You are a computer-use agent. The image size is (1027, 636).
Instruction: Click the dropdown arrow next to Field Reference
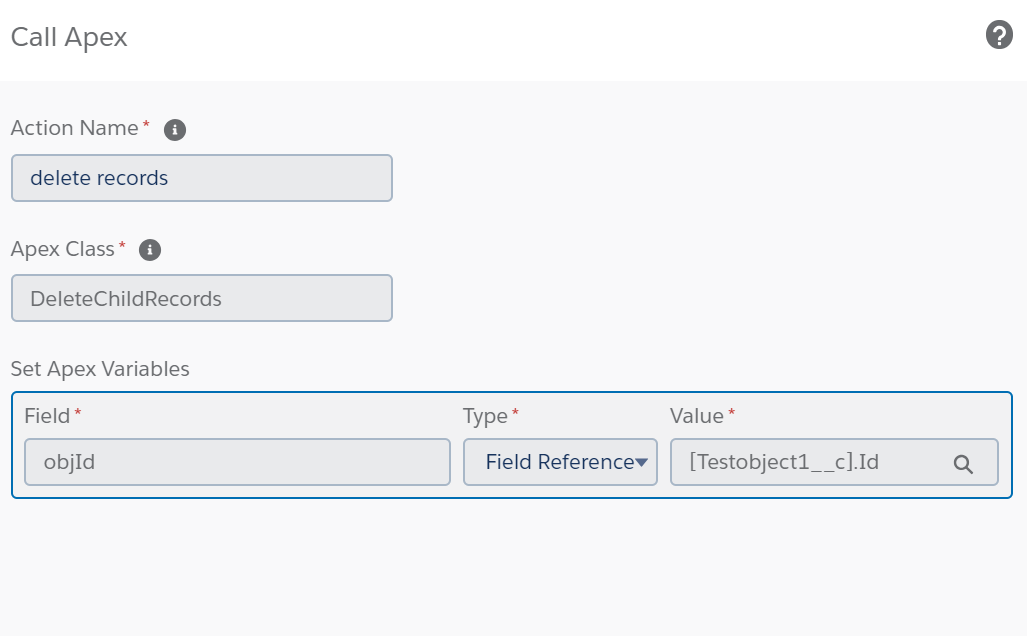[641, 461]
